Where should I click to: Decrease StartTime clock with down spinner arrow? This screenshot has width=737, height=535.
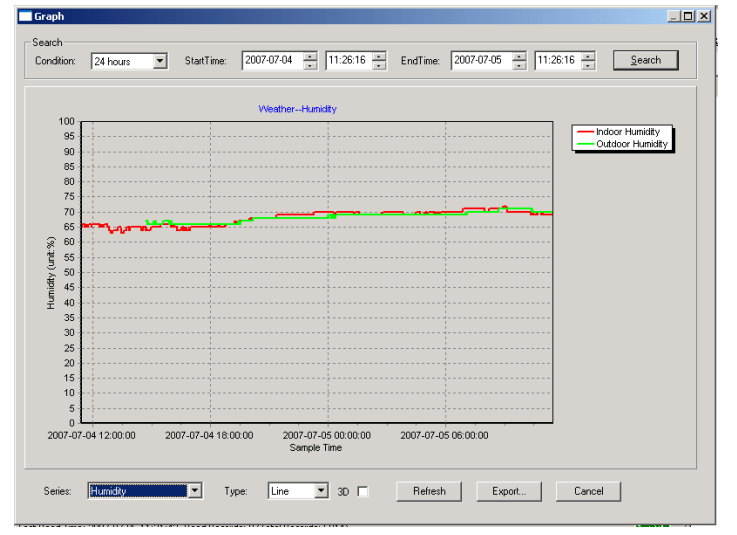(379, 65)
